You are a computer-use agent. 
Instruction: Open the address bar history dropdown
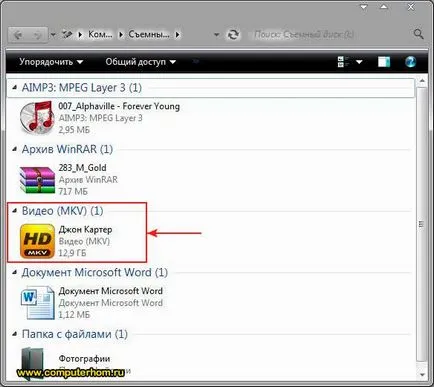217,34
